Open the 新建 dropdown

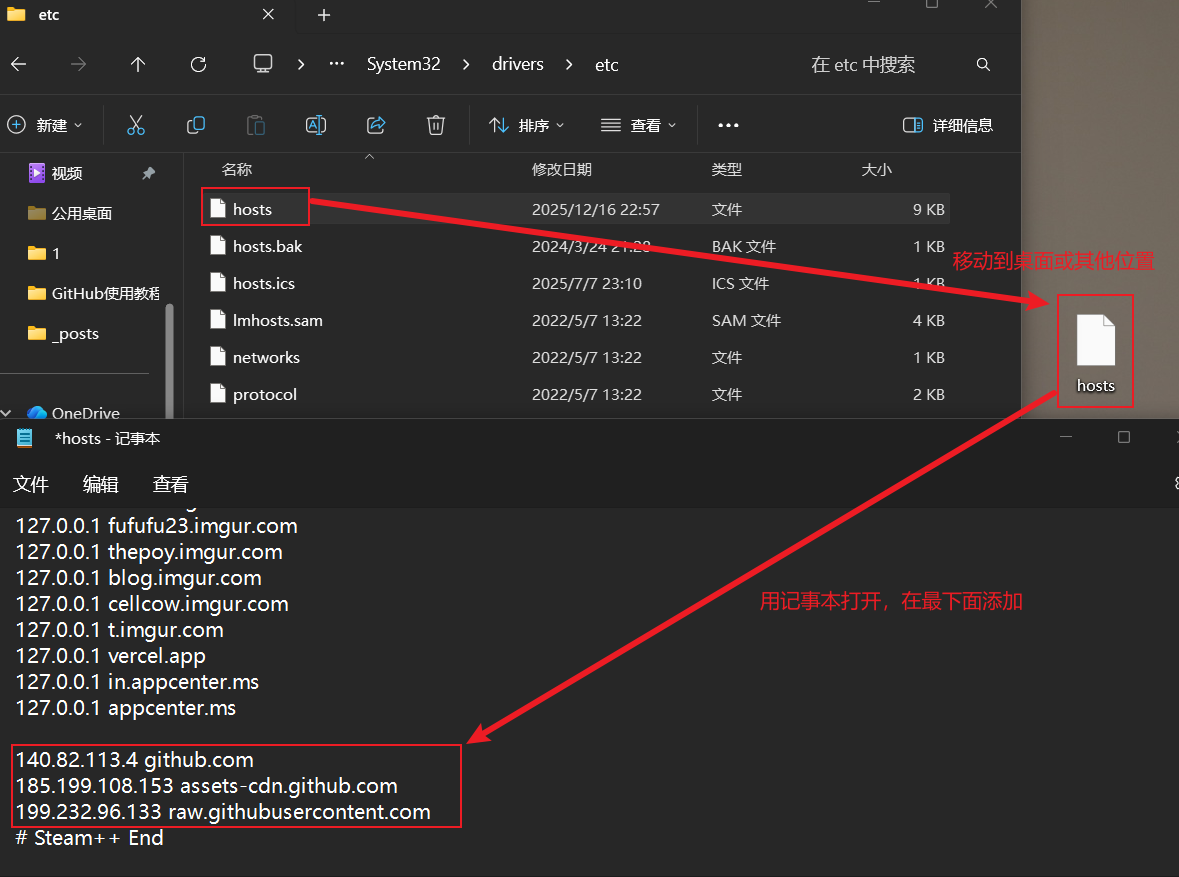(46, 125)
